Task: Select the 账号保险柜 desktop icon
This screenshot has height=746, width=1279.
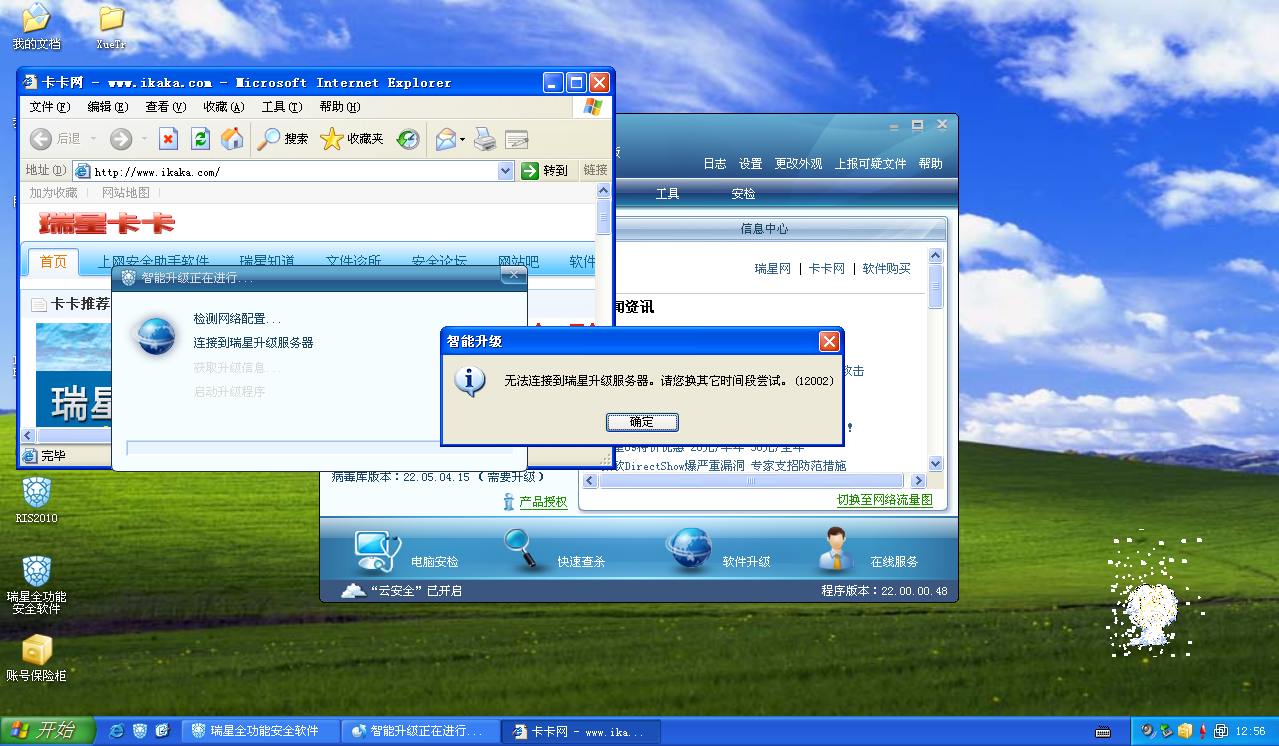Action: [x=37, y=657]
